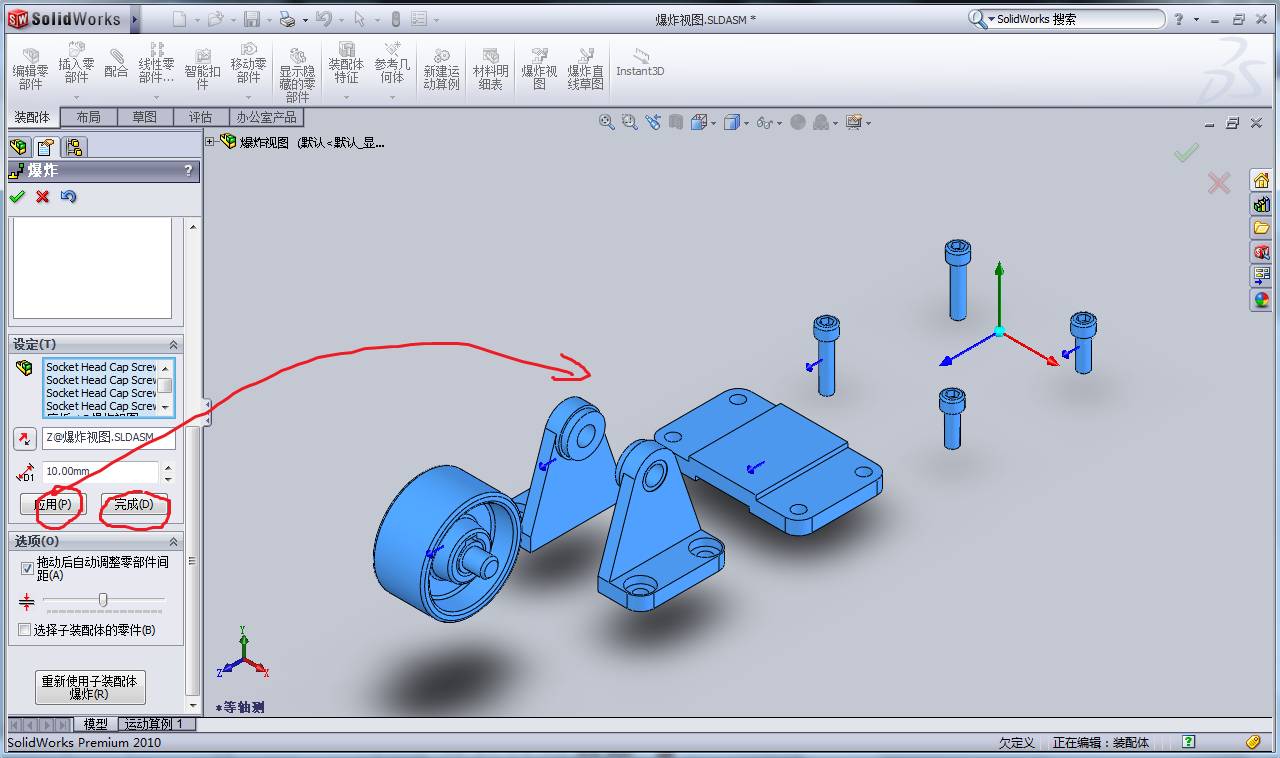Click the 爆炸视图 exploded view tool
Viewport: 1280px width, 758px height.
539,69
